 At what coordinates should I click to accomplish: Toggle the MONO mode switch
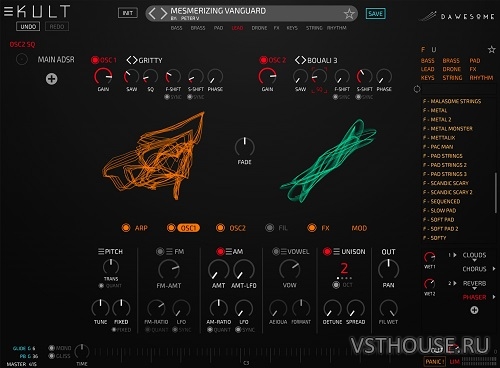51,348
